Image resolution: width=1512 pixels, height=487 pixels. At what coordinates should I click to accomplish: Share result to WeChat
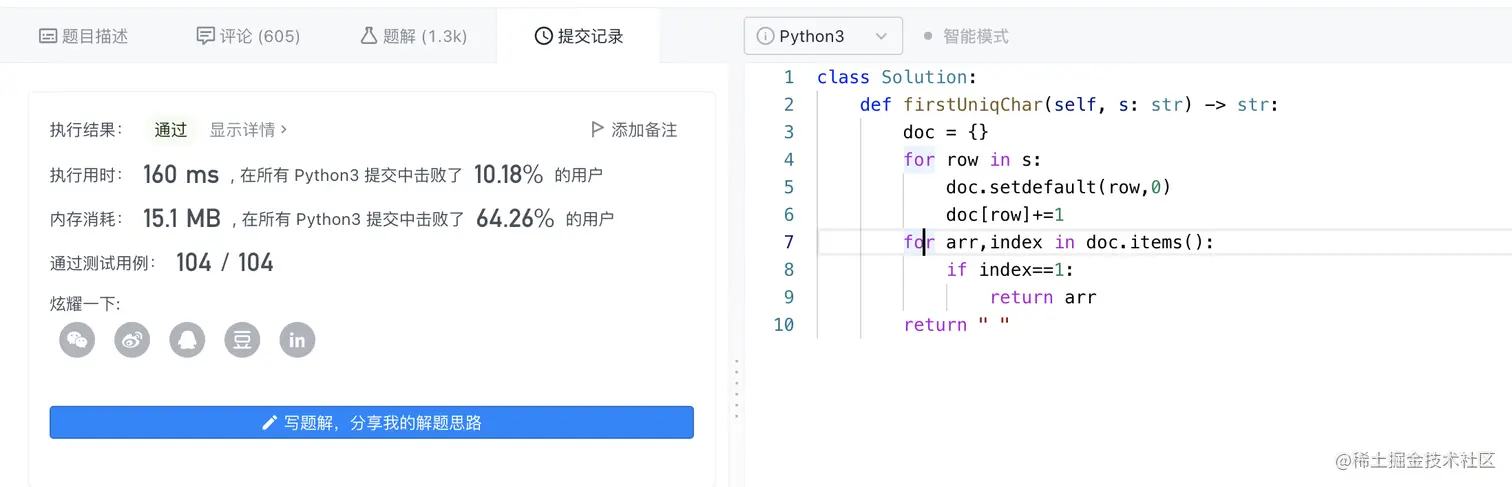pyautogui.click(x=77, y=340)
